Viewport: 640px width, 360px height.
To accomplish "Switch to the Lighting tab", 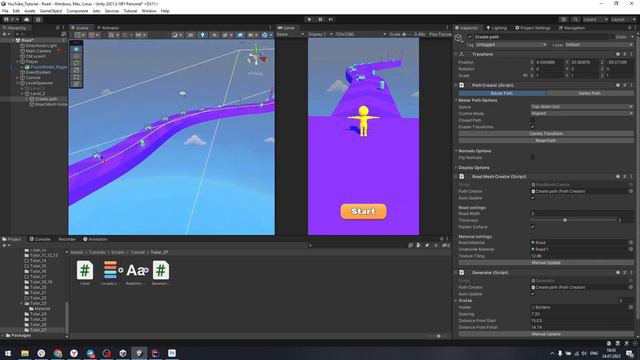I will point(497,28).
